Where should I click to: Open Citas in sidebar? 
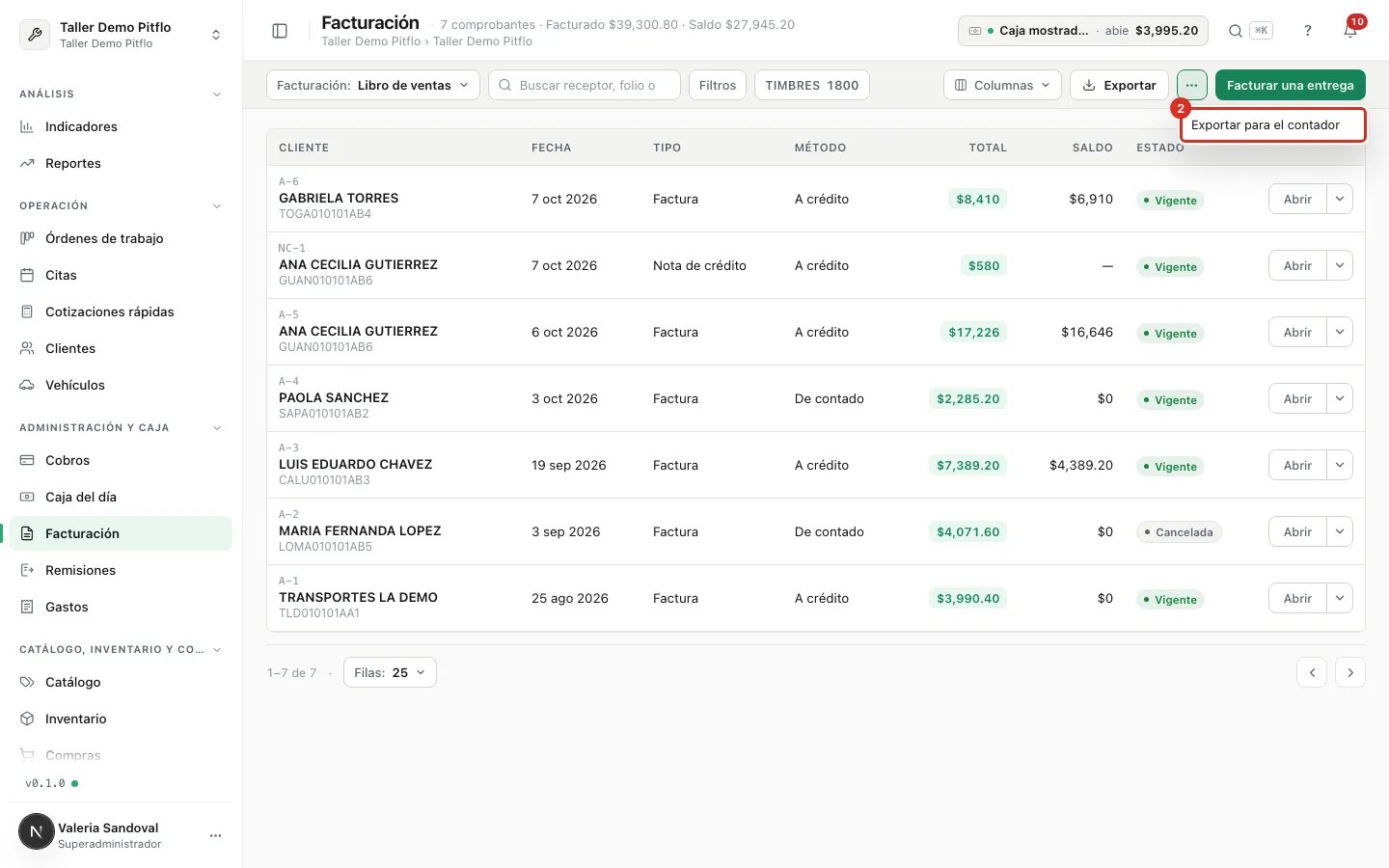[x=121, y=275]
